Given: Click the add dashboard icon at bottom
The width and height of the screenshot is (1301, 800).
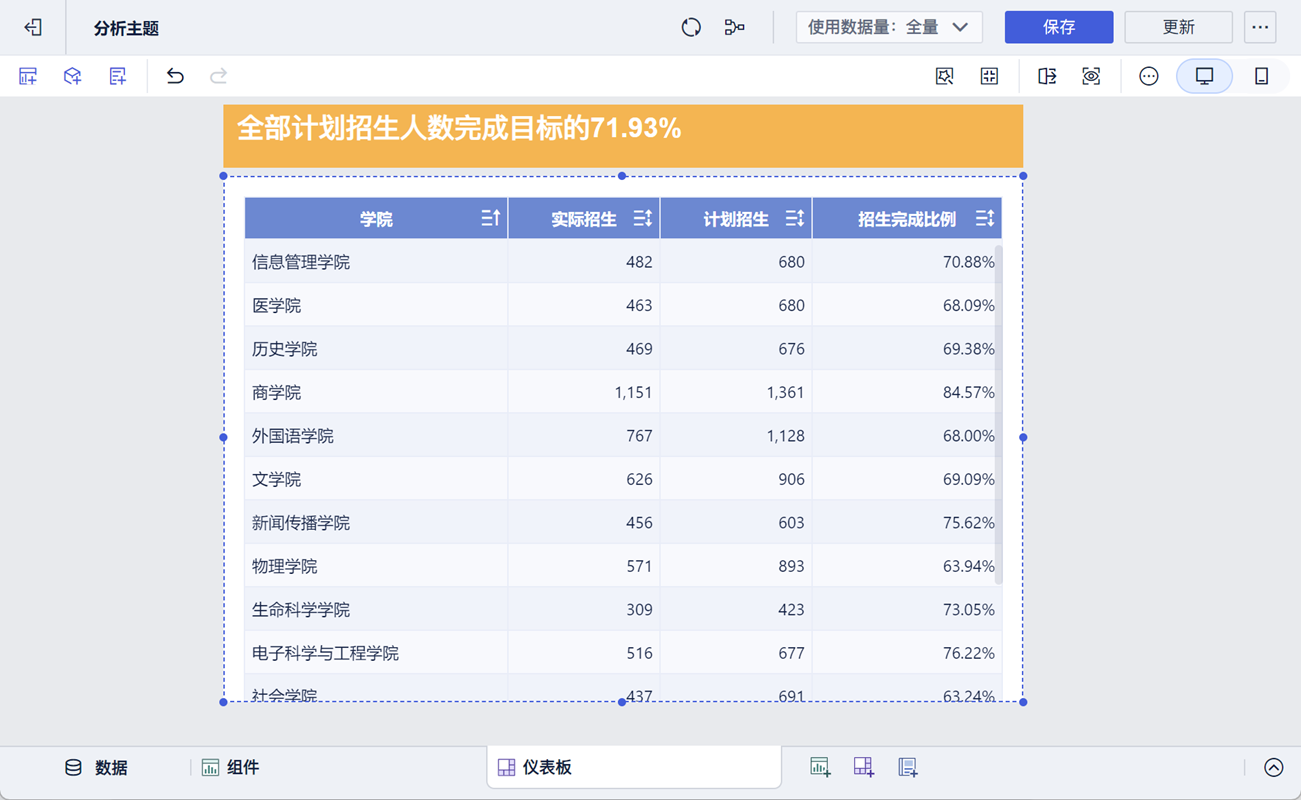Looking at the screenshot, I should pyautogui.click(x=864, y=768).
